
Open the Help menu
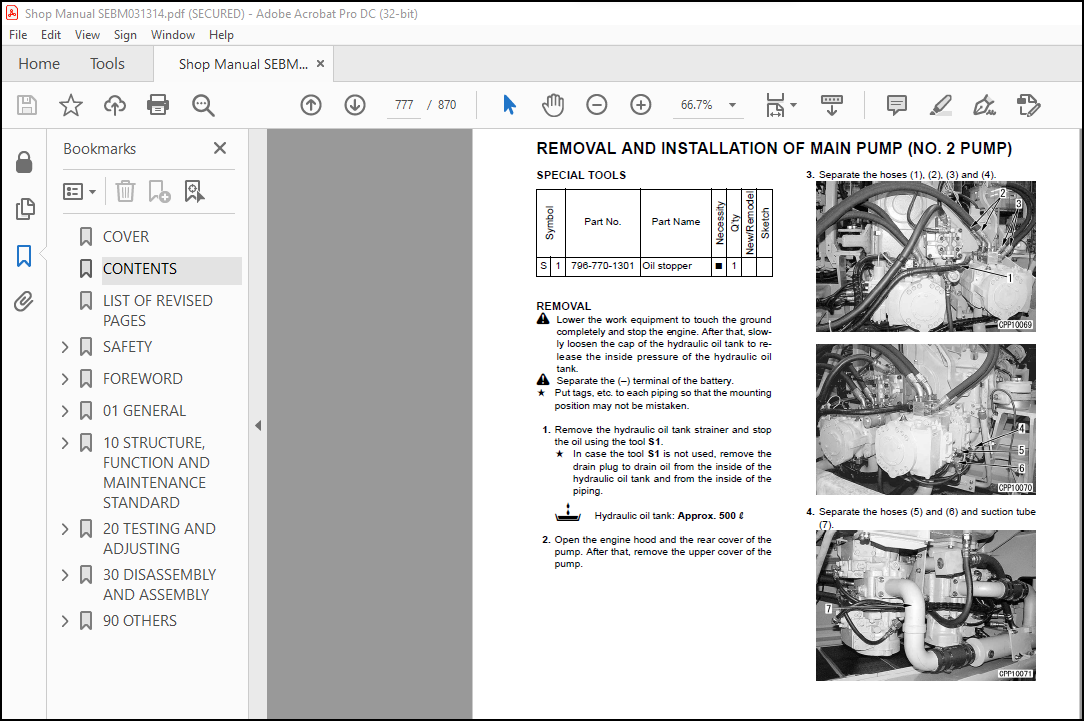coord(221,35)
